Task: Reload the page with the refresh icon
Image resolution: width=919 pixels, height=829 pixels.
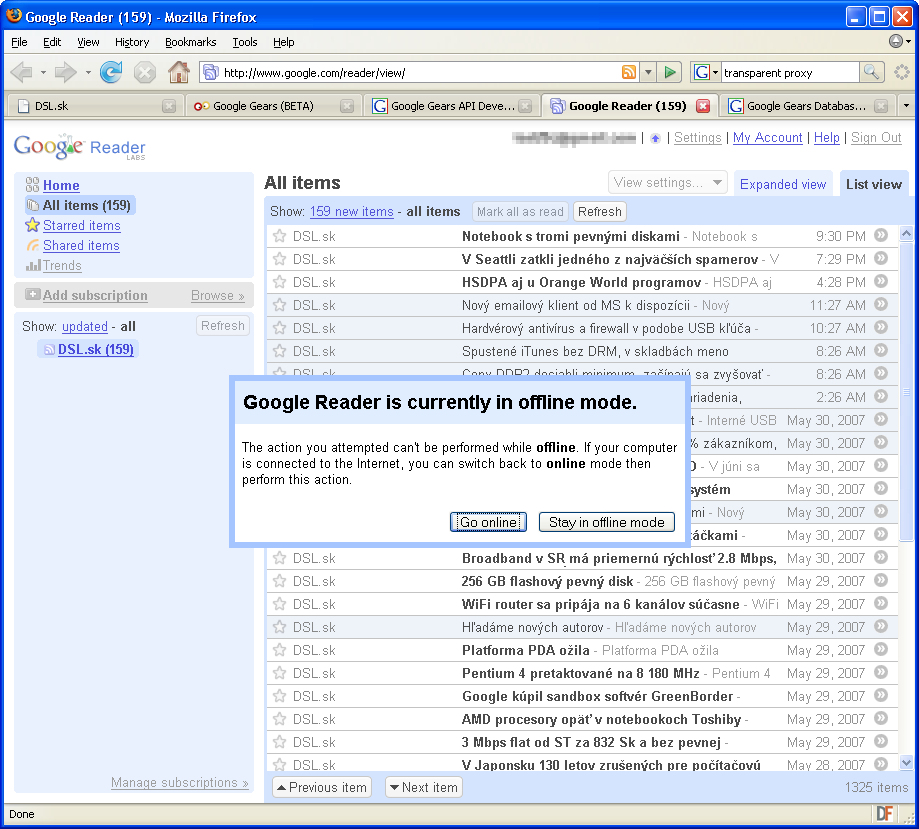Action: (111, 72)
